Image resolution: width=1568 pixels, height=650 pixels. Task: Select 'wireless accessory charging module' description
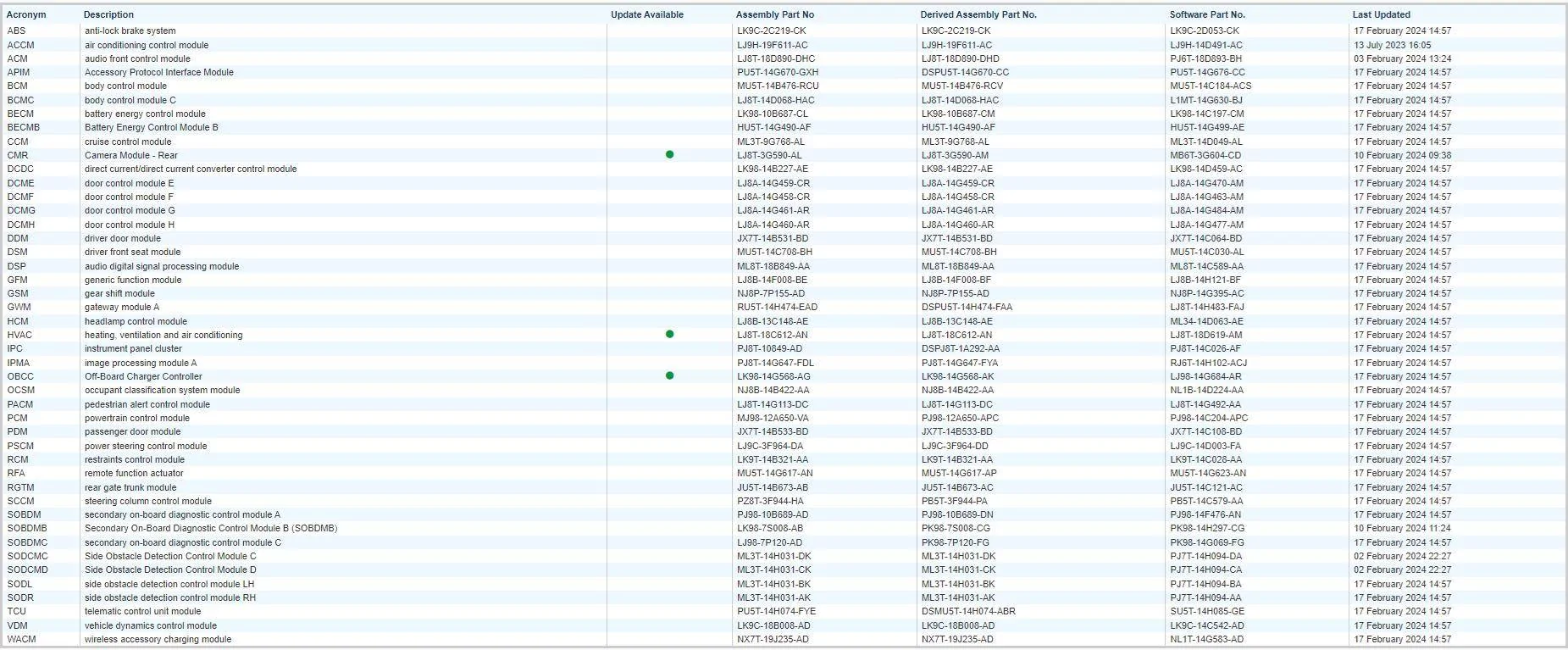[158, 640]
